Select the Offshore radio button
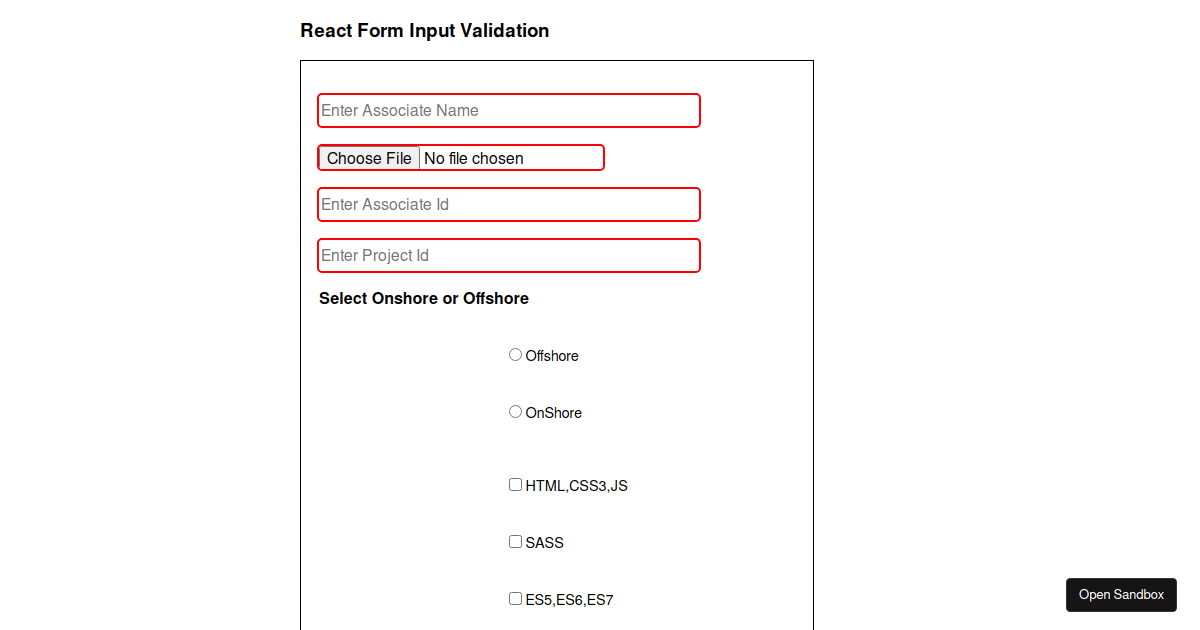The height and width of the screenshot is (630, 1200). pos(515,354)
